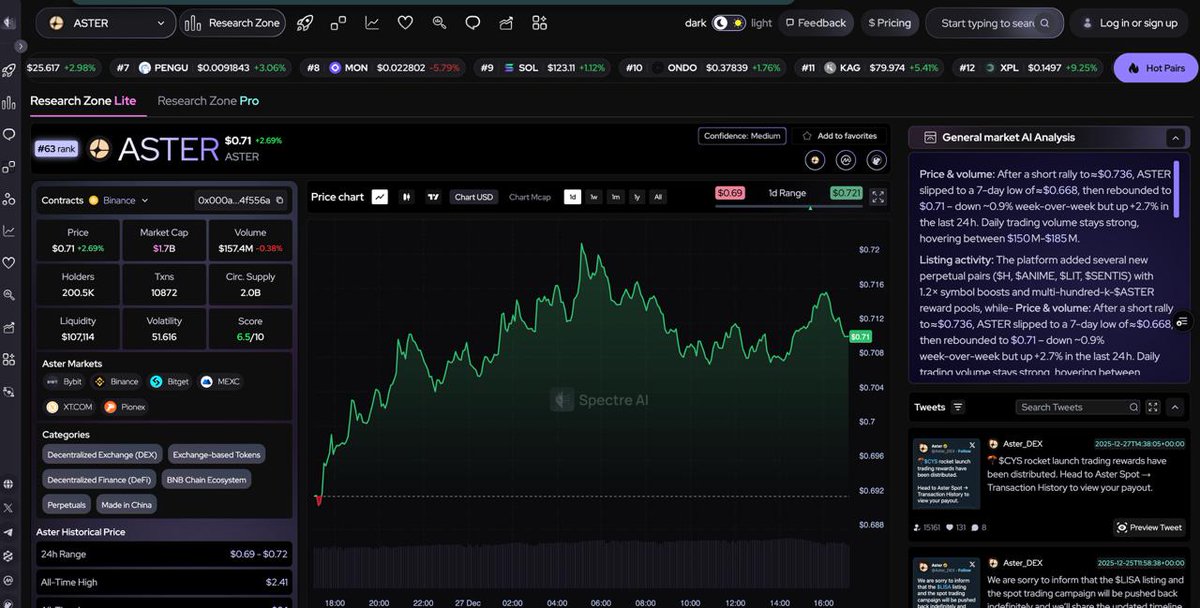Viewport: 1200px width, 608px height.
Task: Click the connected squares icon in top toolbar
Action: (338, 22)
